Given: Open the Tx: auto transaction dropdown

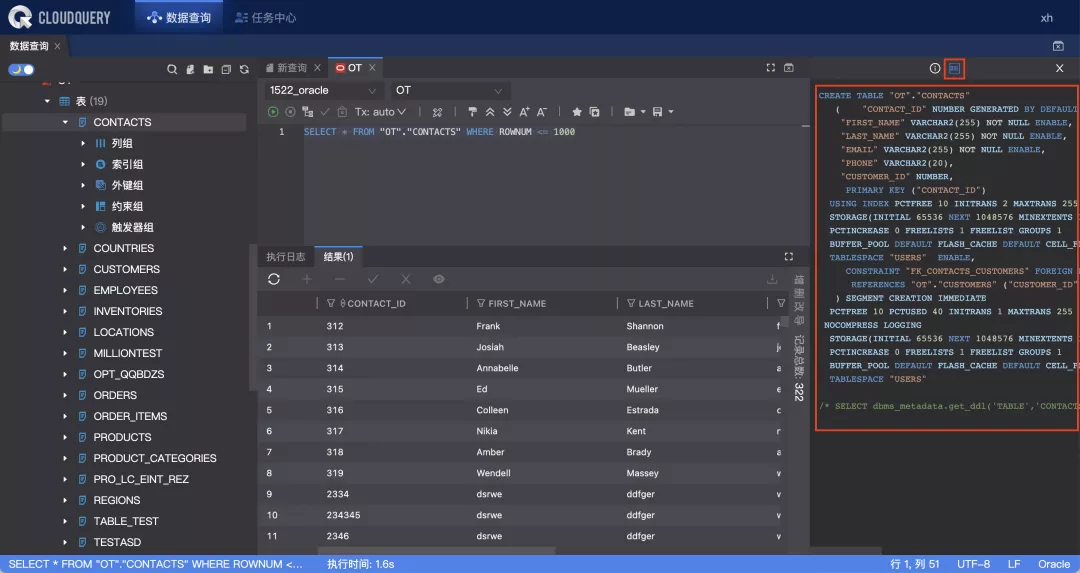Looking at the screenshot, I should 381,112.
